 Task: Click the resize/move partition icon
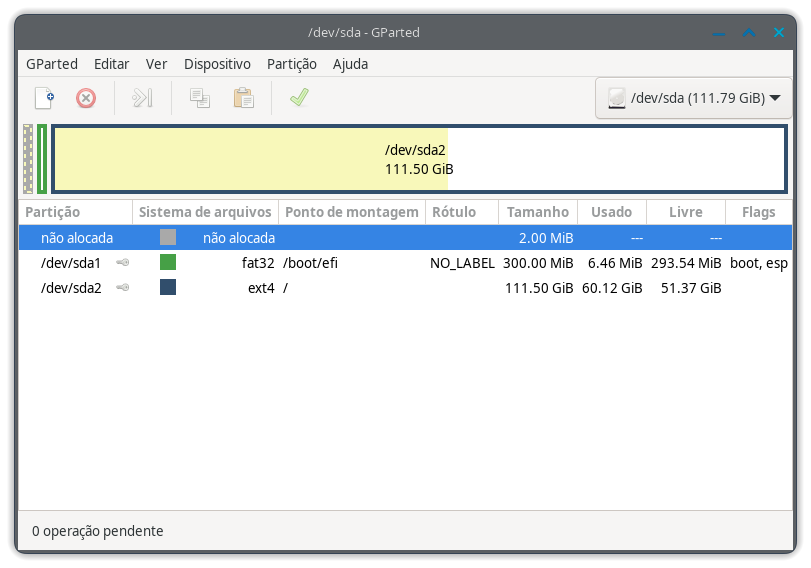coord(143,98)
